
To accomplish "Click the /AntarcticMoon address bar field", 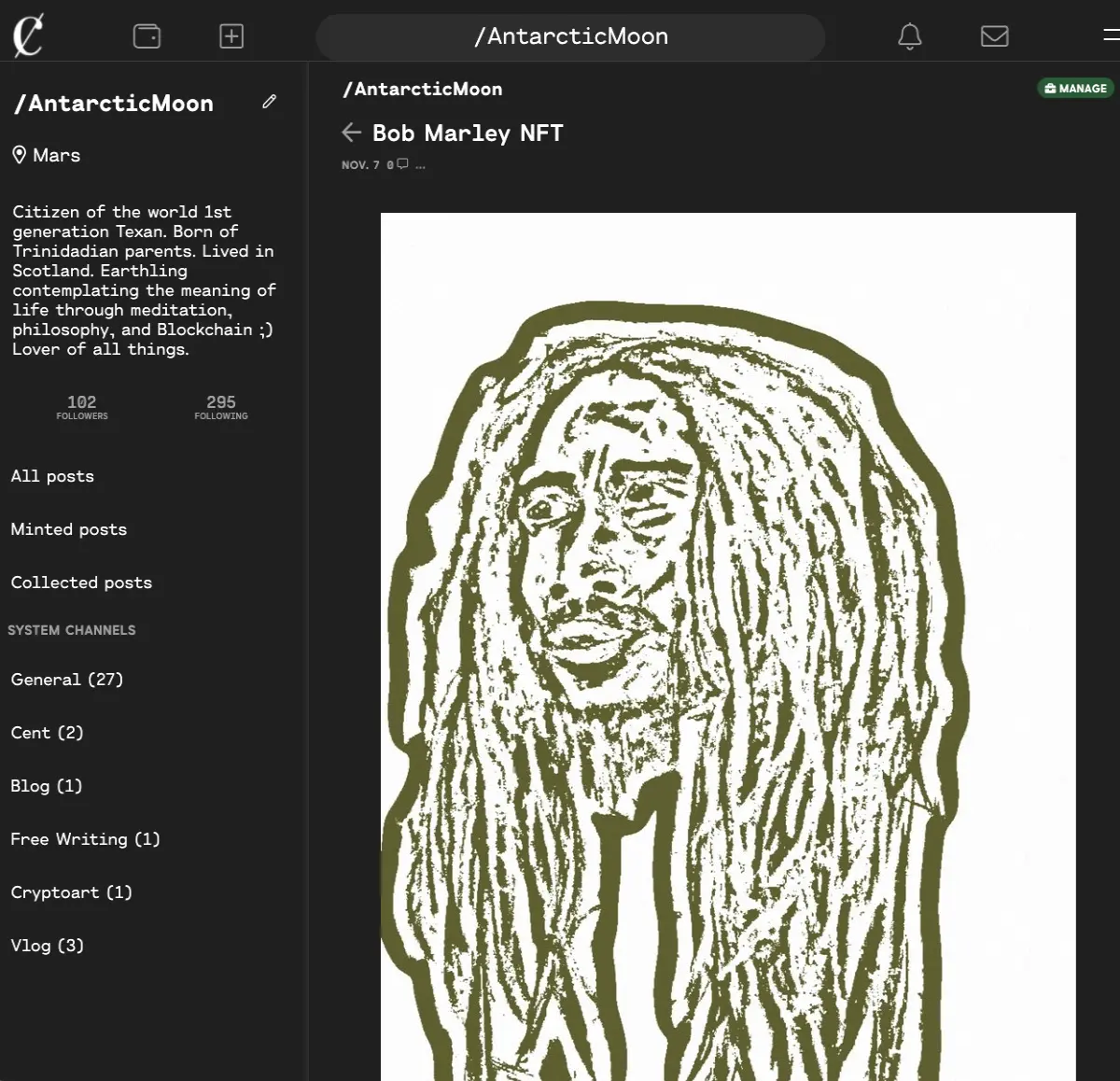I will coord(570,36).
